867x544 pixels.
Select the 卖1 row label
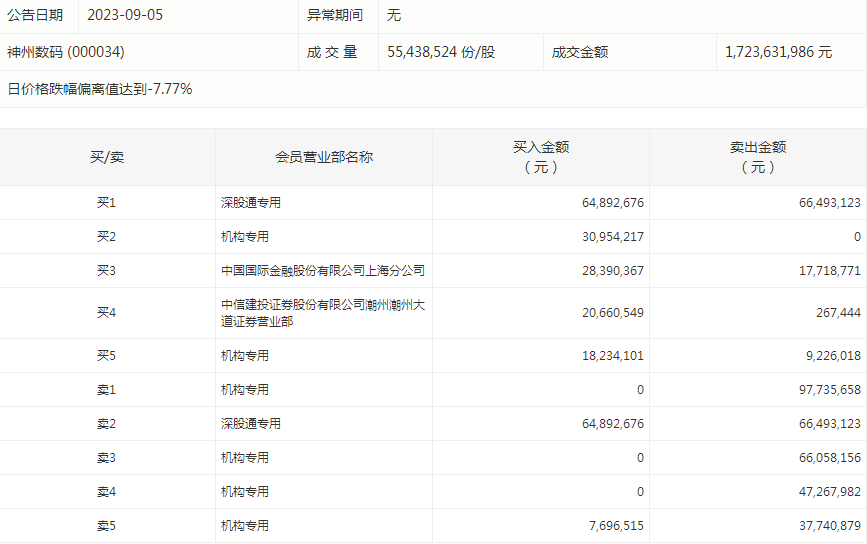click(107, 390)
